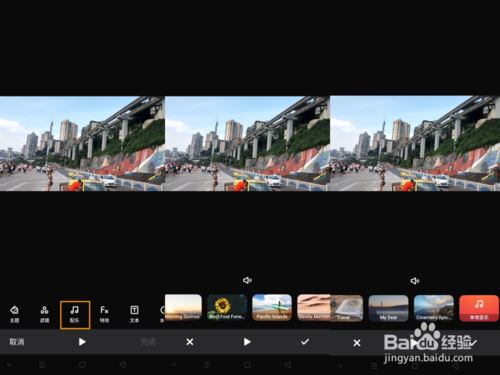Choose the Travel music track

point(347,308)
